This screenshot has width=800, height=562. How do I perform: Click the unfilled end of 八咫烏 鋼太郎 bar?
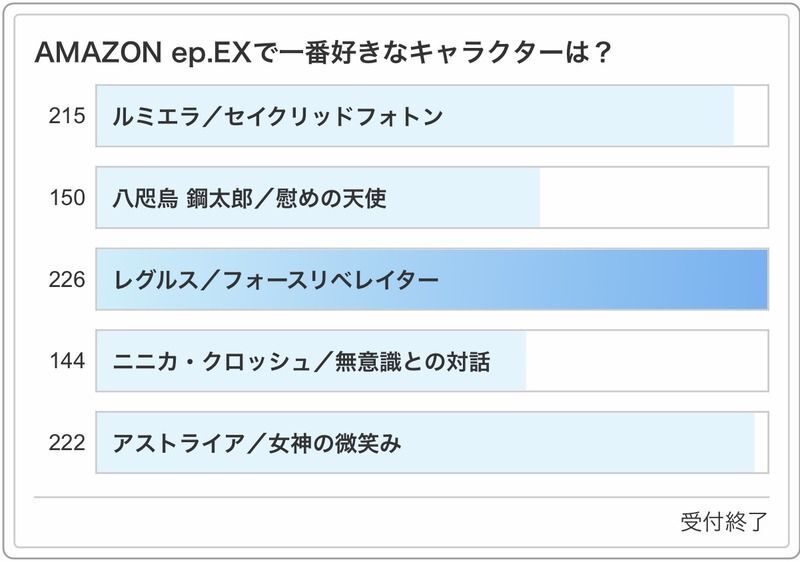click(652, 198)
